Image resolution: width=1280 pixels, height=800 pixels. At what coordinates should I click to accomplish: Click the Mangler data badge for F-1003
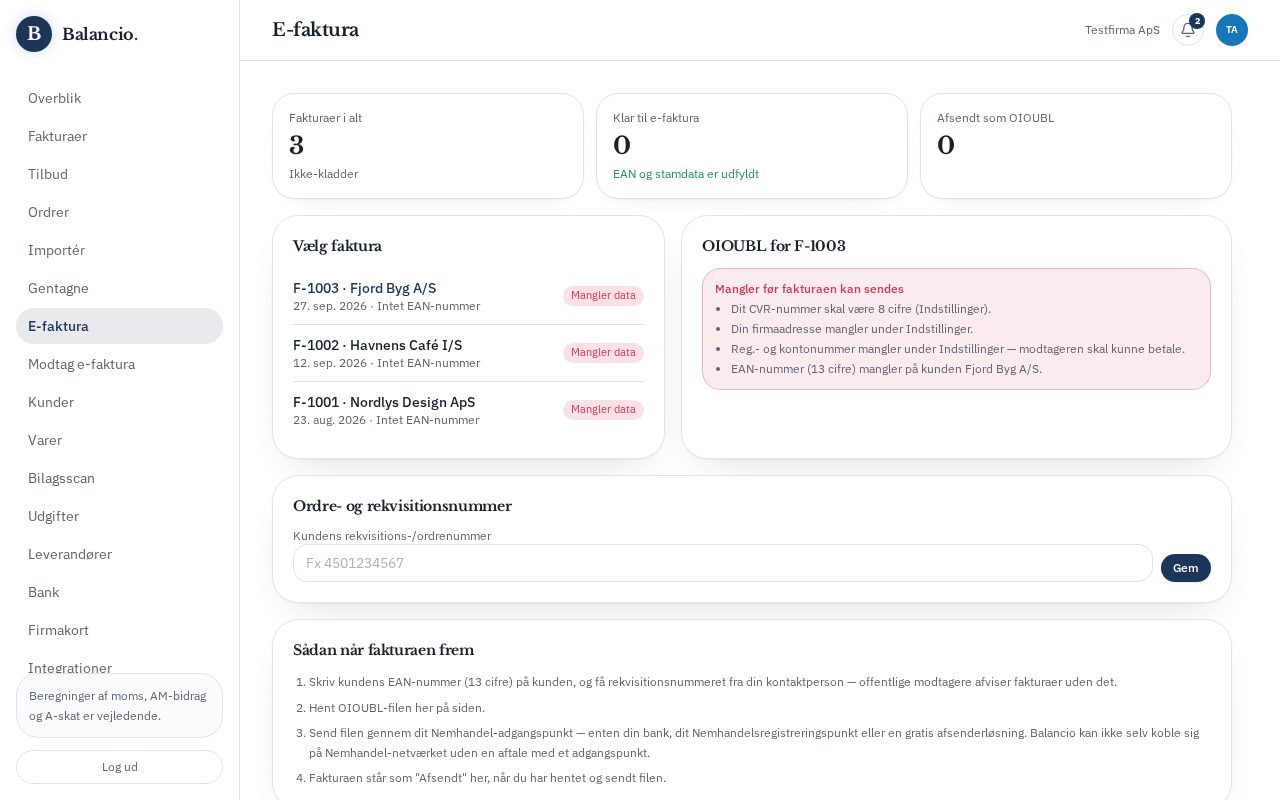(x=603, y=296)
